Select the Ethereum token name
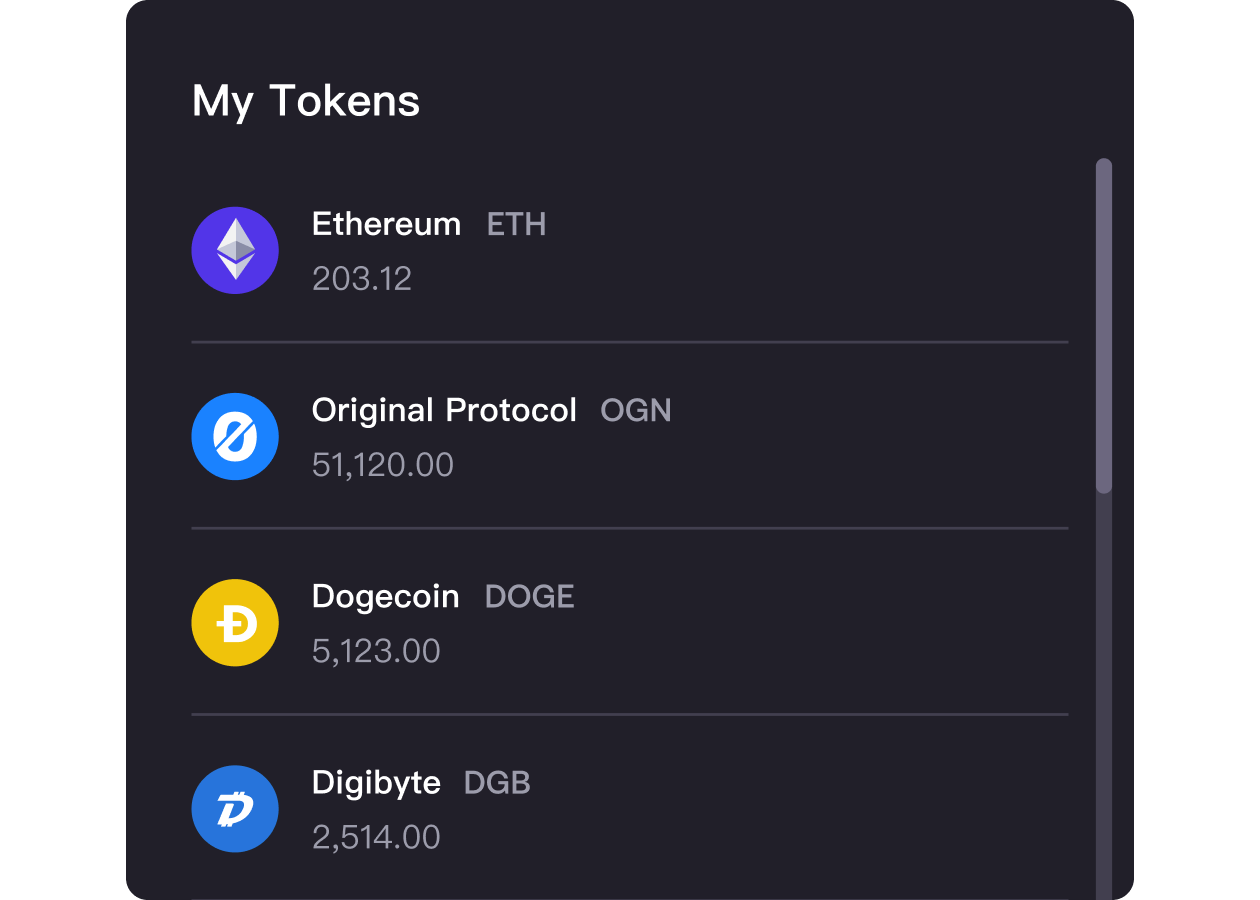Viewport: 1260px width, 900px height. coord(386,224)
